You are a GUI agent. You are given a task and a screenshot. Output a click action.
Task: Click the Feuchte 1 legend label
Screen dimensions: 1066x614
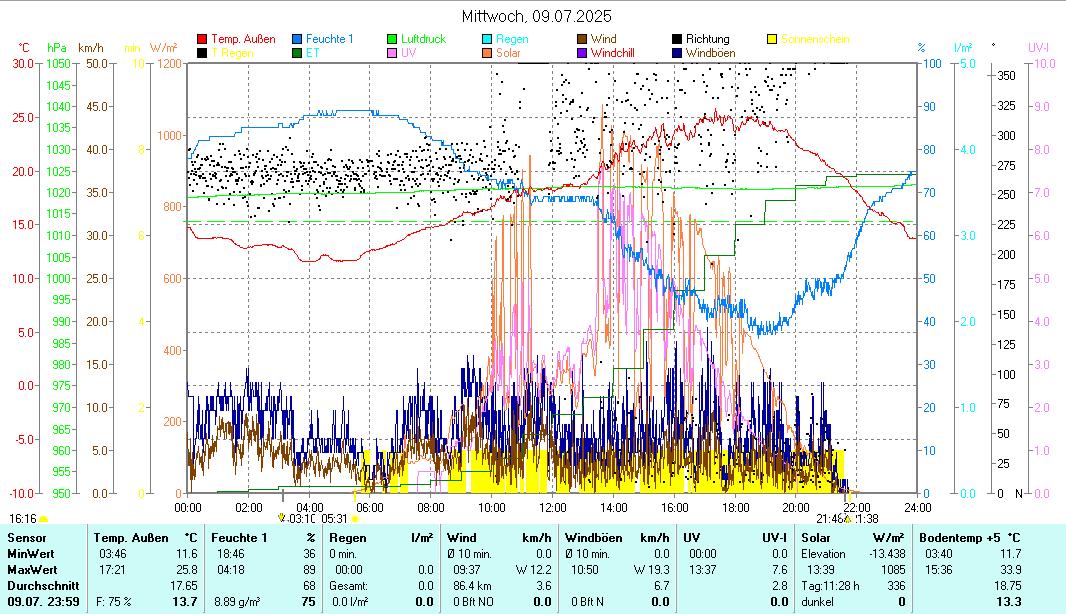pyautogui.click(x=330, y=39)
